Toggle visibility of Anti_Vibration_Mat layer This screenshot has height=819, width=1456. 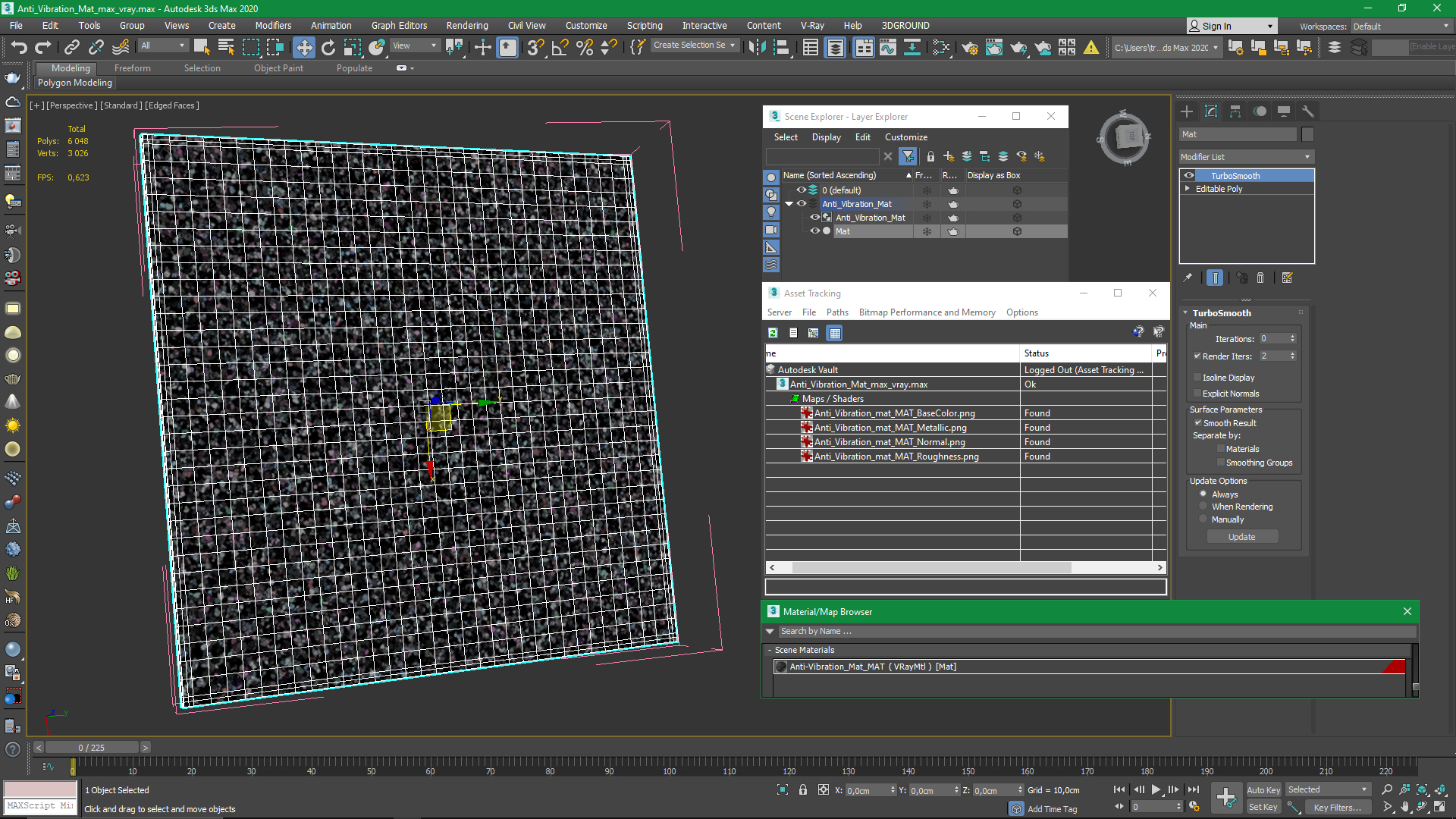tap(801, 203)
